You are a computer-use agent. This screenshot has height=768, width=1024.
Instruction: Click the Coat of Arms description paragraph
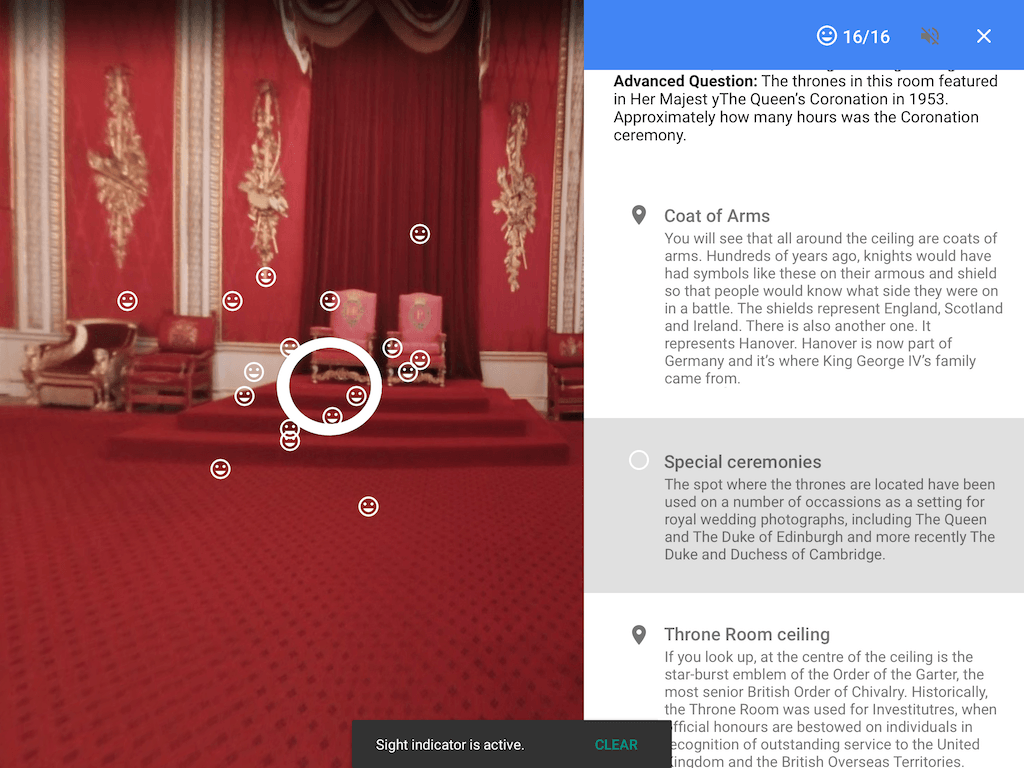pyautogui.click(x=832, y=308)
